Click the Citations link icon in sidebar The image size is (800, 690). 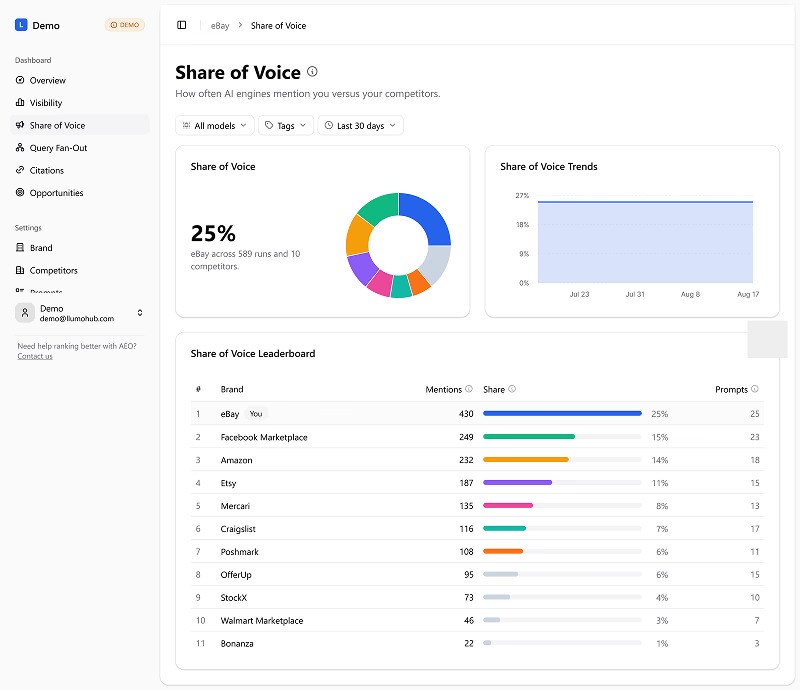(20, 170)
